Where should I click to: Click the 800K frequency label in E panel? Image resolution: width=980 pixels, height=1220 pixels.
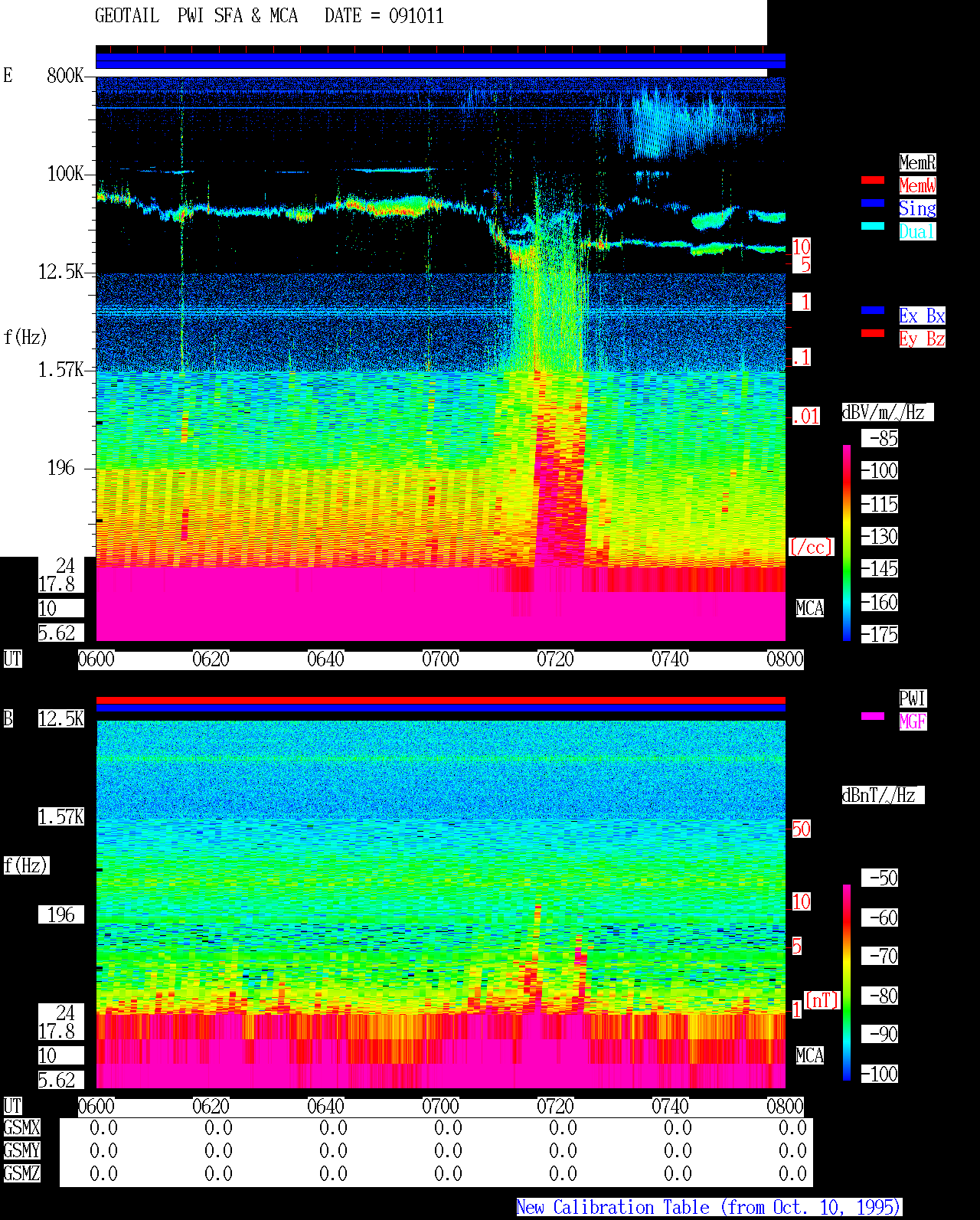(x=65, y=75)
